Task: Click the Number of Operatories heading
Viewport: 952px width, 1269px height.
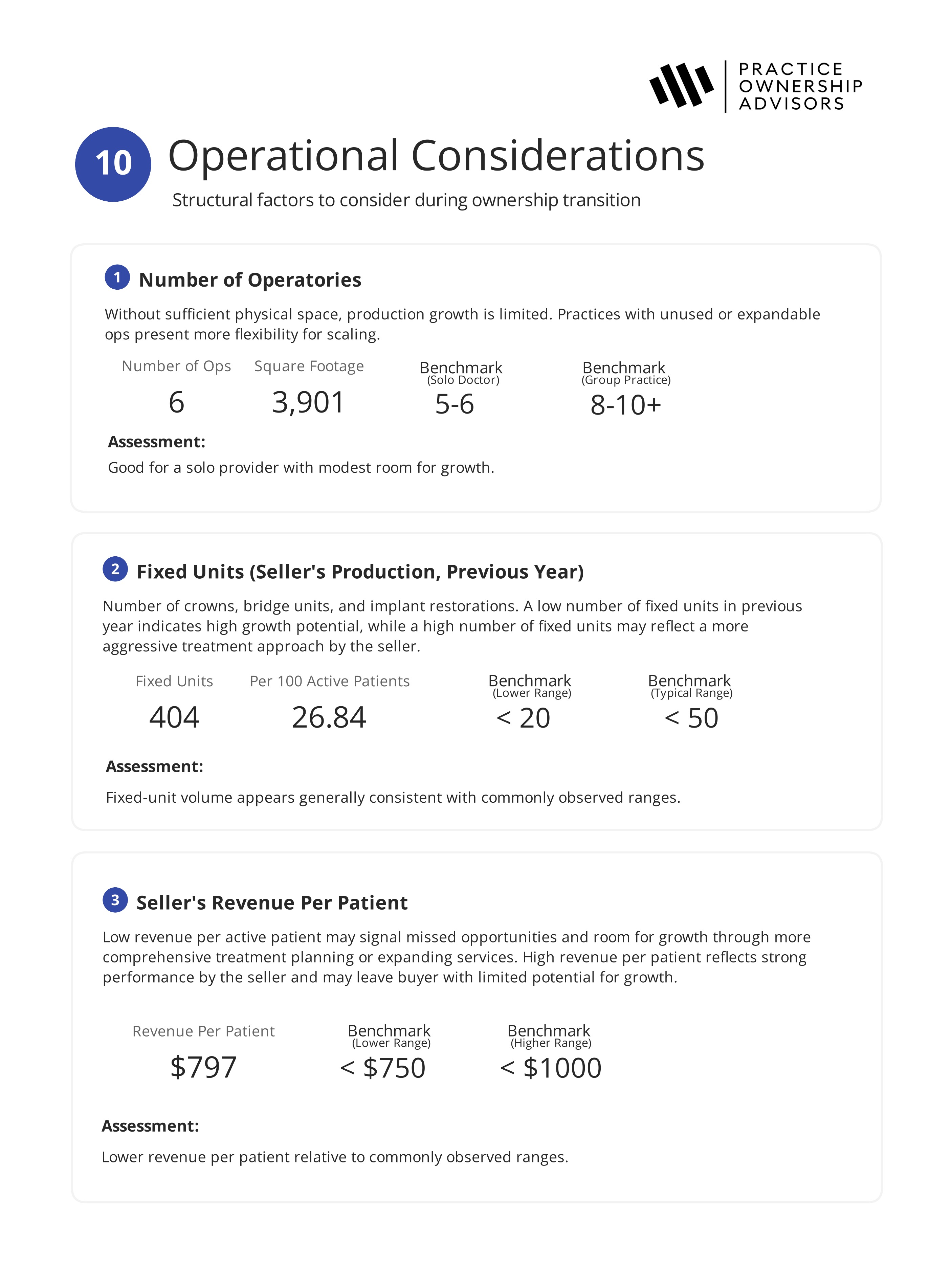Action: coord(250,280)
